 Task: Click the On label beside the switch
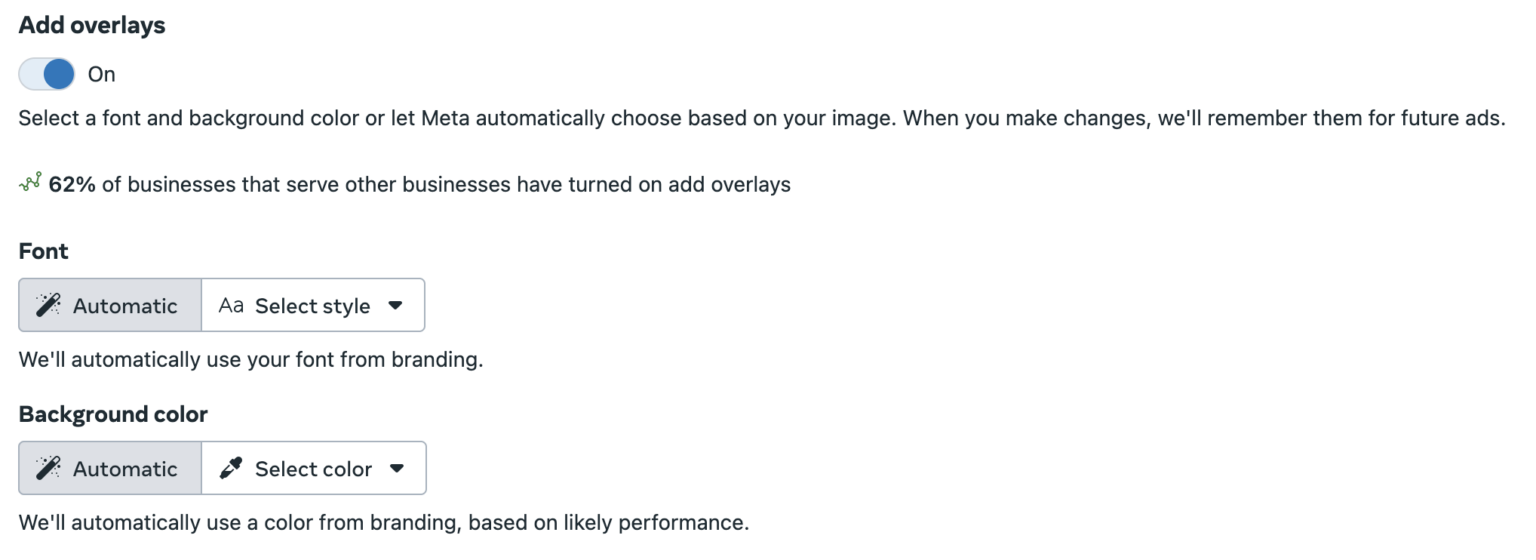[x=102, y=74]
